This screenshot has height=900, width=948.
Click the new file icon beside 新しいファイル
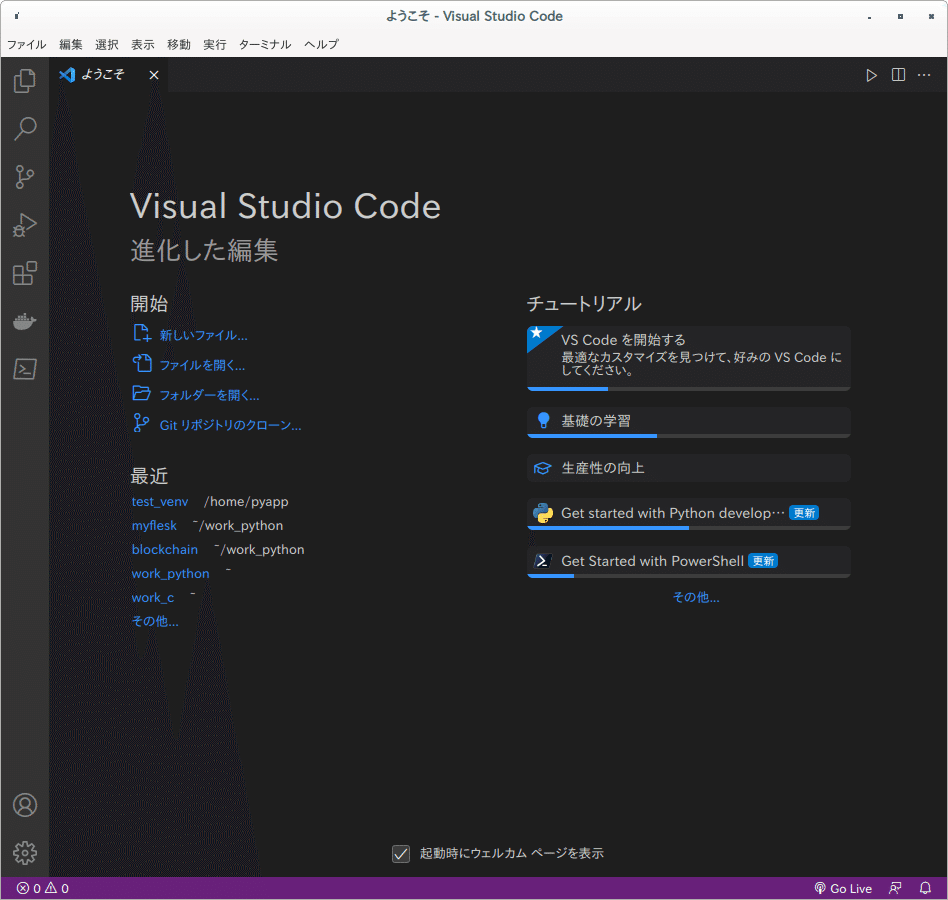pyautogui.click(x=141, y=333)
